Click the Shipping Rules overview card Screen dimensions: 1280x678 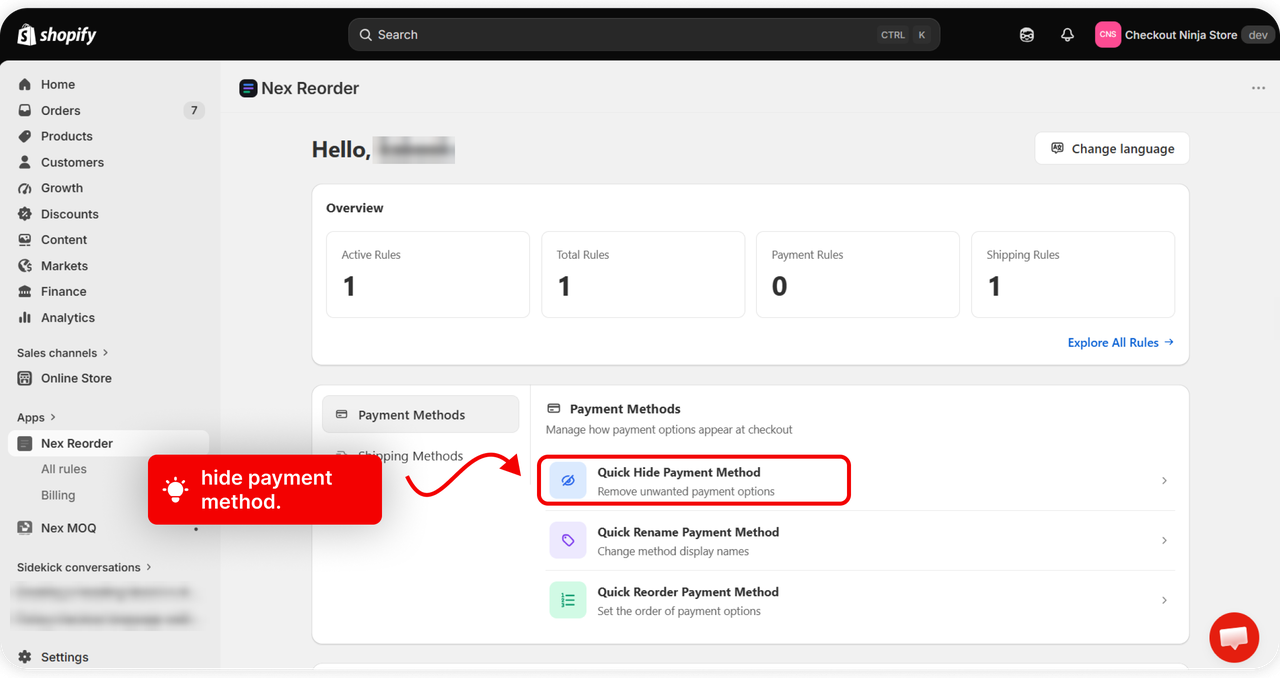[x=1073, y=275]
